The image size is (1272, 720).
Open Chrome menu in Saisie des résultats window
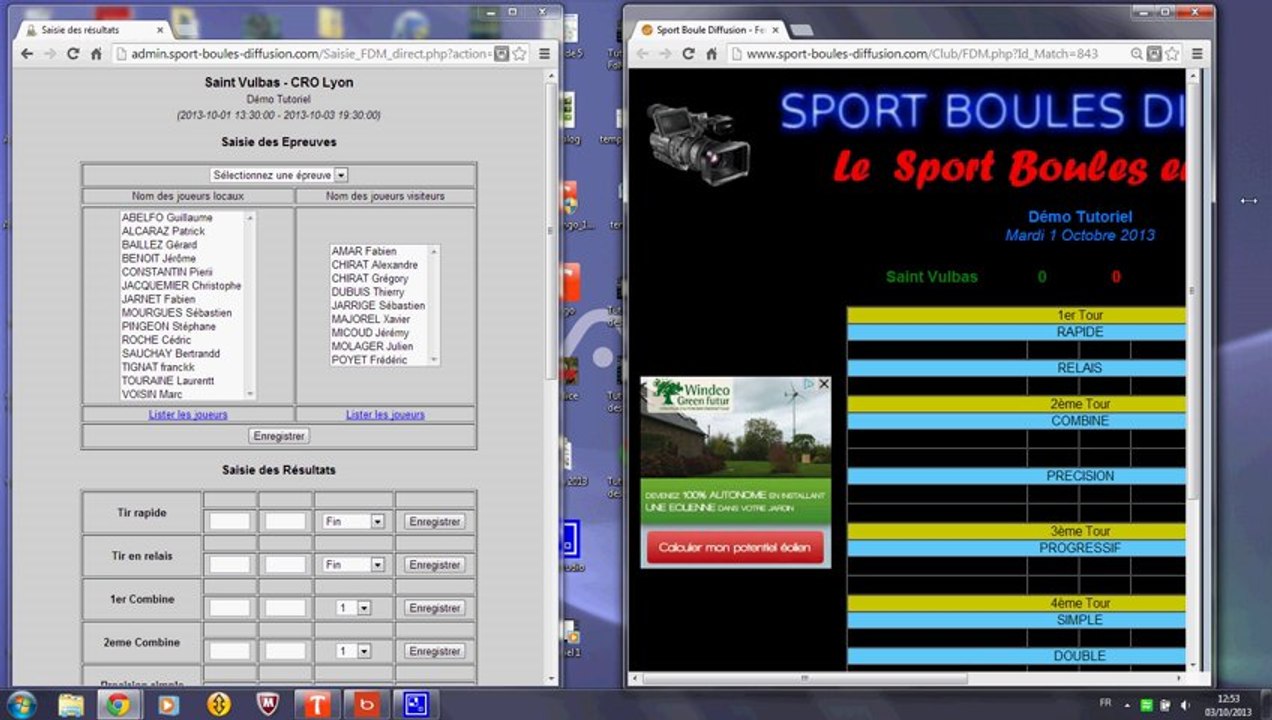545,54
